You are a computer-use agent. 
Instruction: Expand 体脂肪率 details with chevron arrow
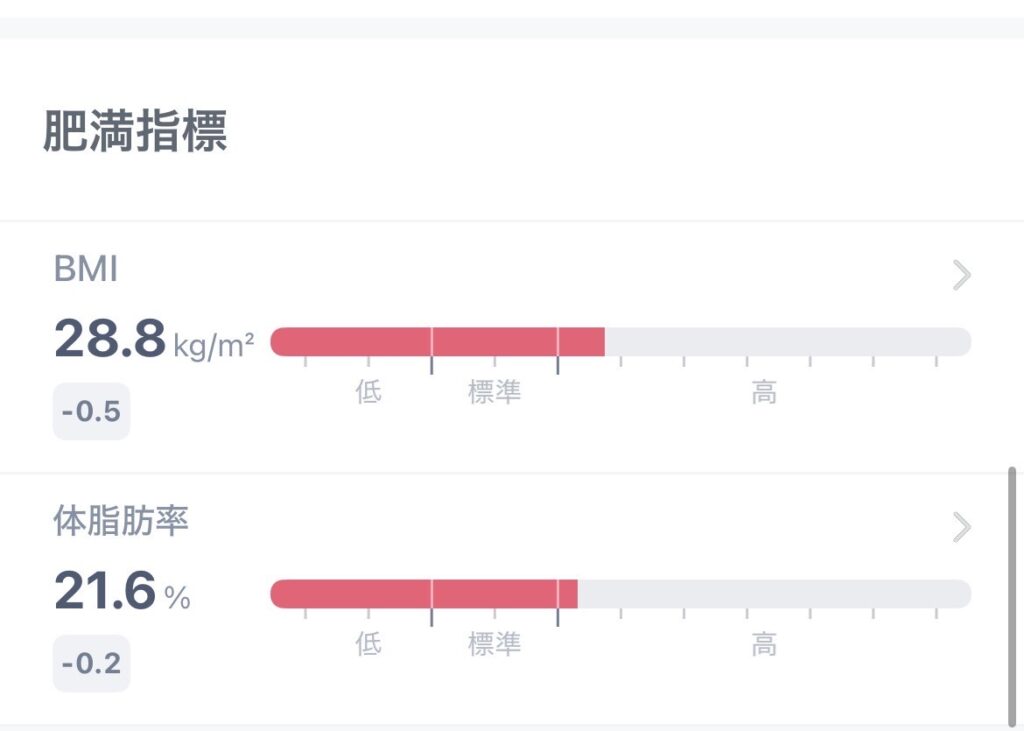961,527
